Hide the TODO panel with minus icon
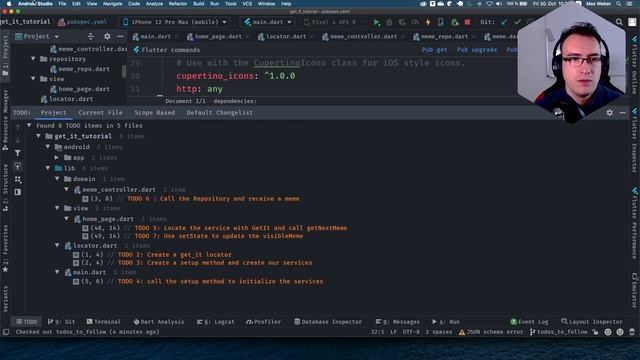The image size is (640, 360). [x=622, y=113]
